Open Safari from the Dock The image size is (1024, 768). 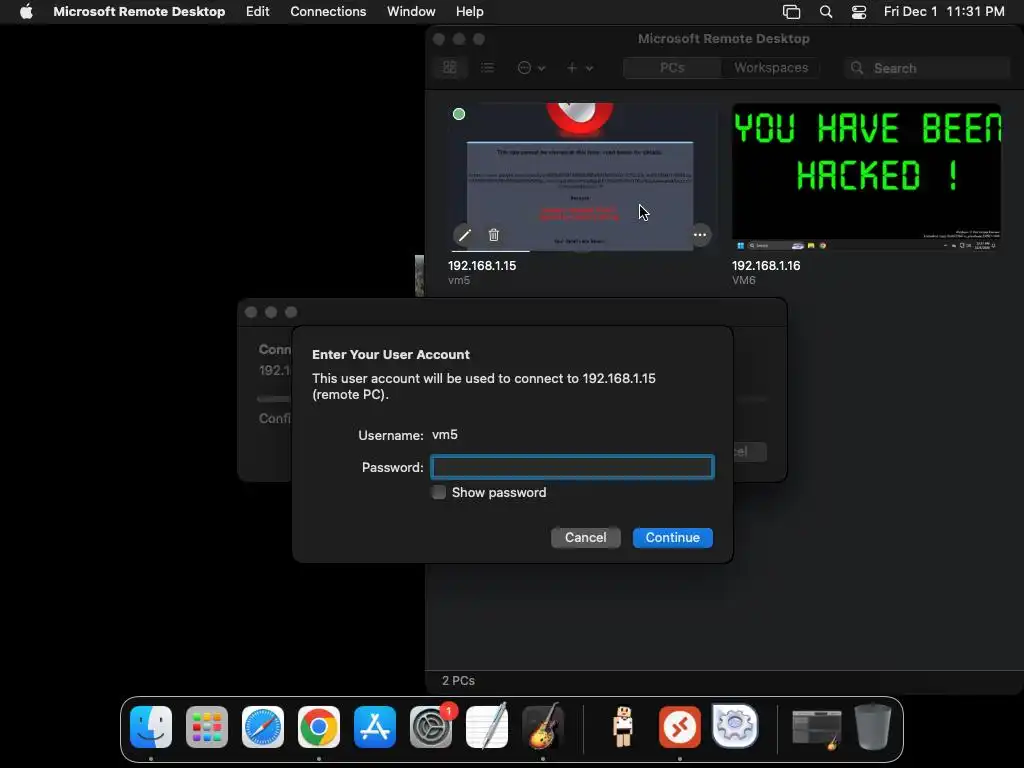pyautogui.click(x=263, y=727)
